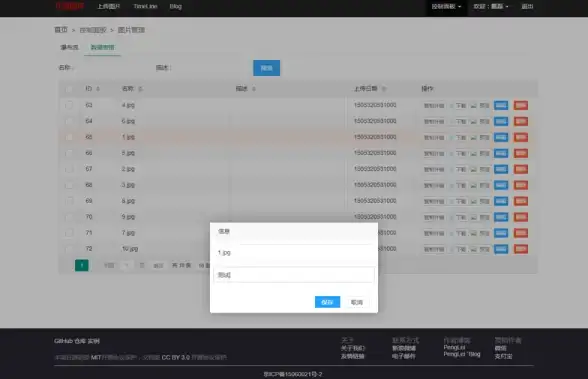Open the 控制面板 dropdown in navbar
Screen dimensions: 588x379
point(446,6)
